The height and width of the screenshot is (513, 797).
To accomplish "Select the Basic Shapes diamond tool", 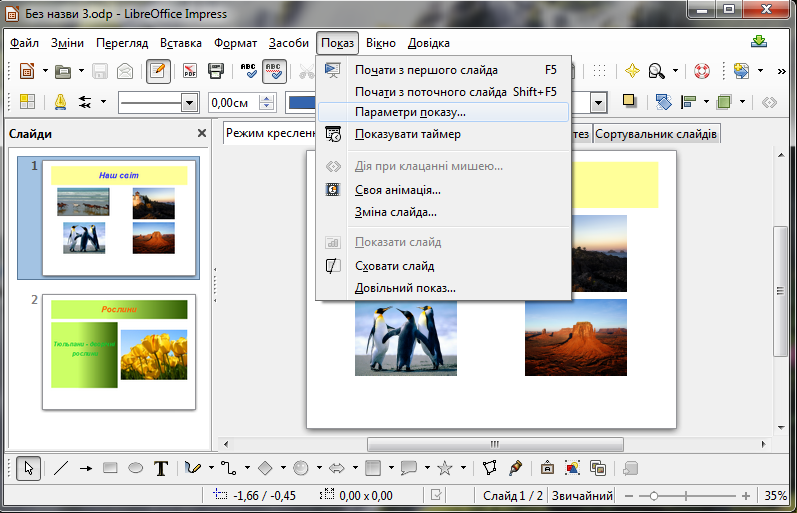I will tap(265, 468).
